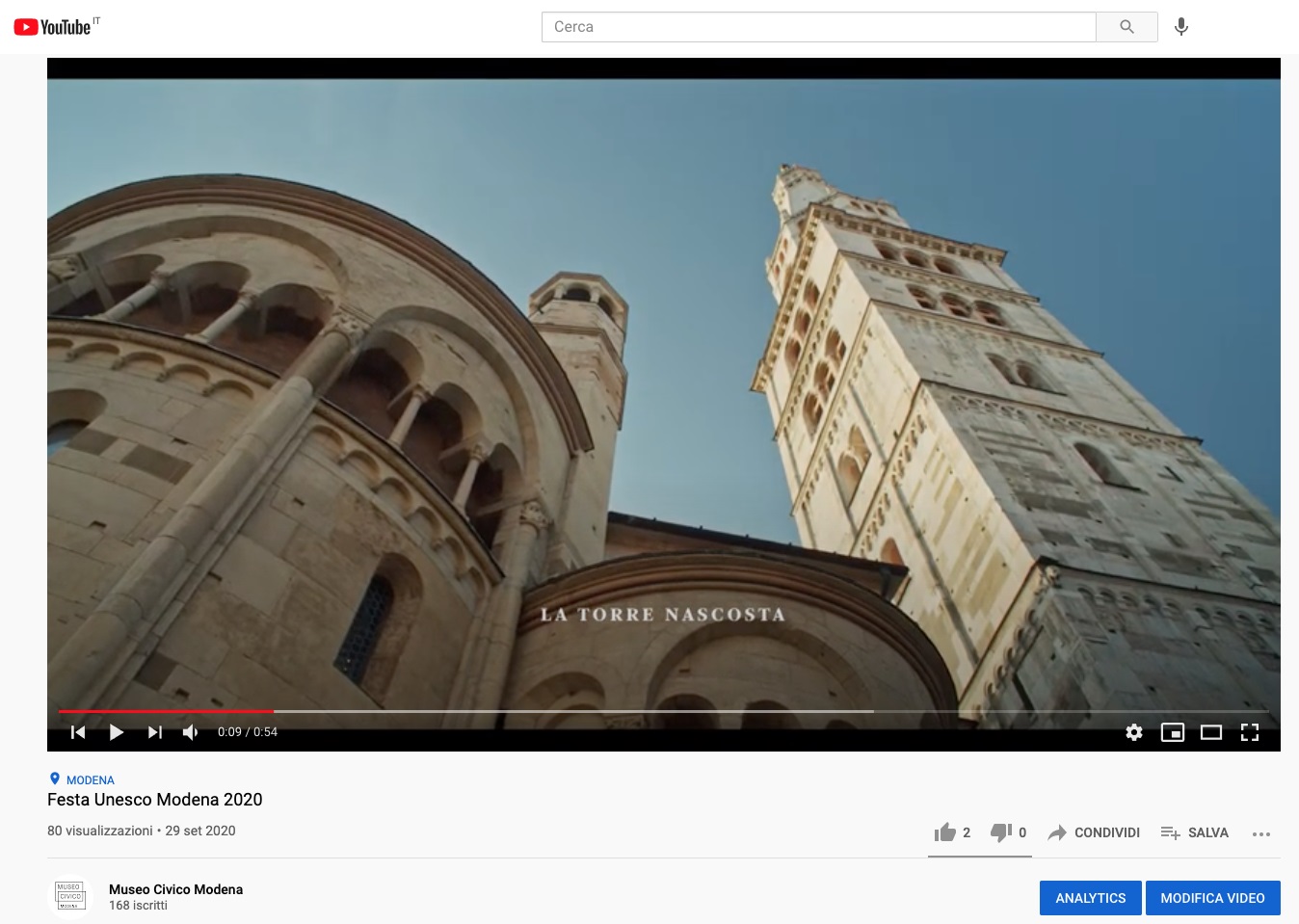Activate voice search with the microphone icon
1299x924 pixels.
tap(1182, 27)
